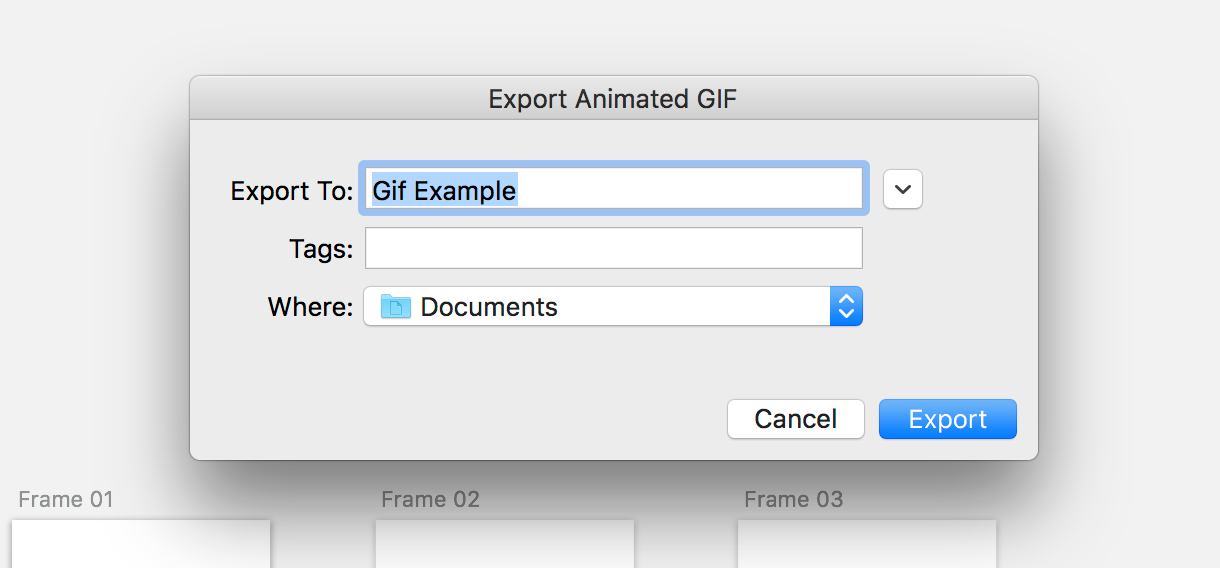The image size is (1220, 568).
Task: Select the Frame 02 artboard label
Action: click(430, 499)
